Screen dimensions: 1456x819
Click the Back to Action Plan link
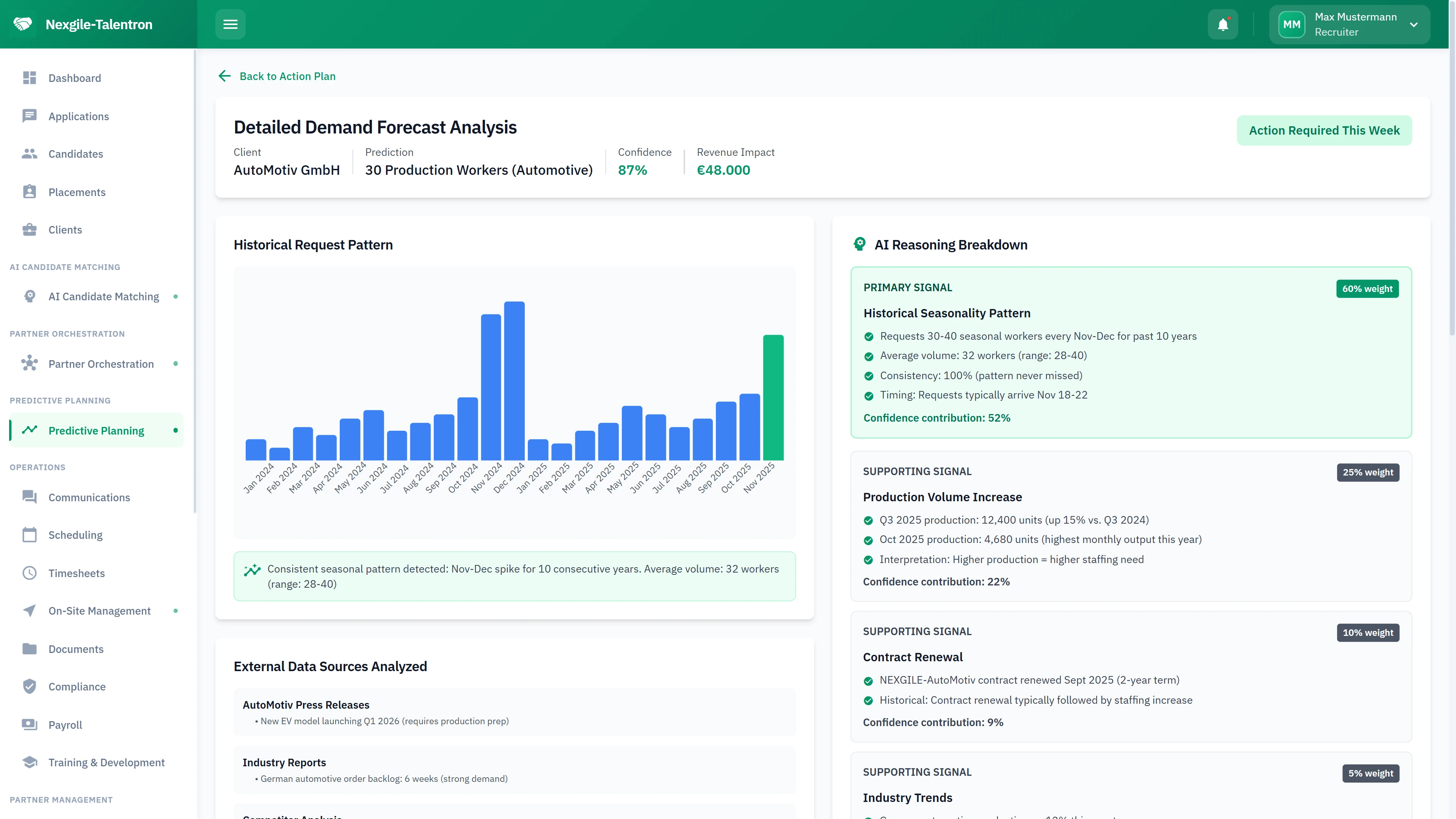click(276, 76)
